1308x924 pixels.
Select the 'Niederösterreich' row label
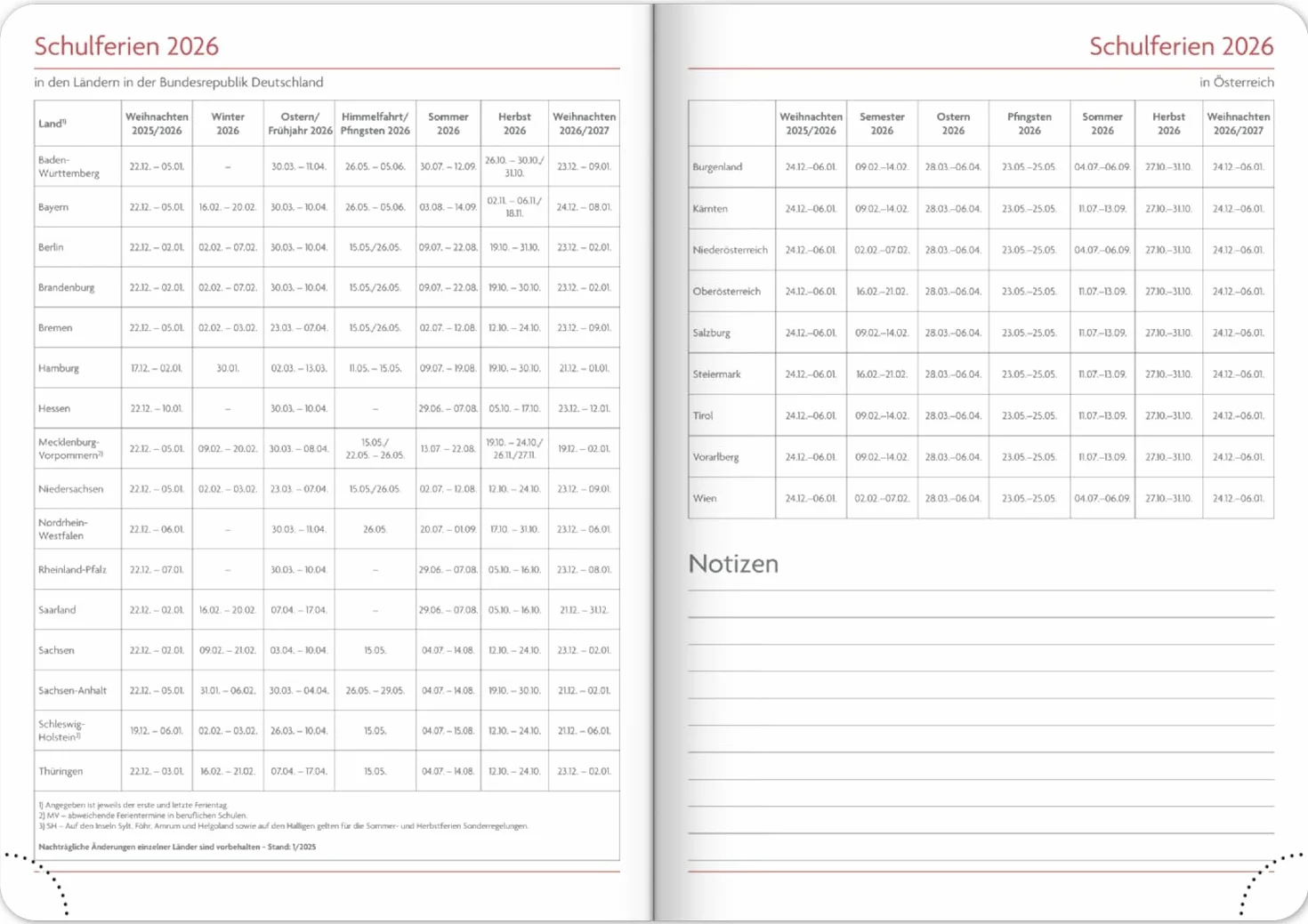click(x=730, y=250)
